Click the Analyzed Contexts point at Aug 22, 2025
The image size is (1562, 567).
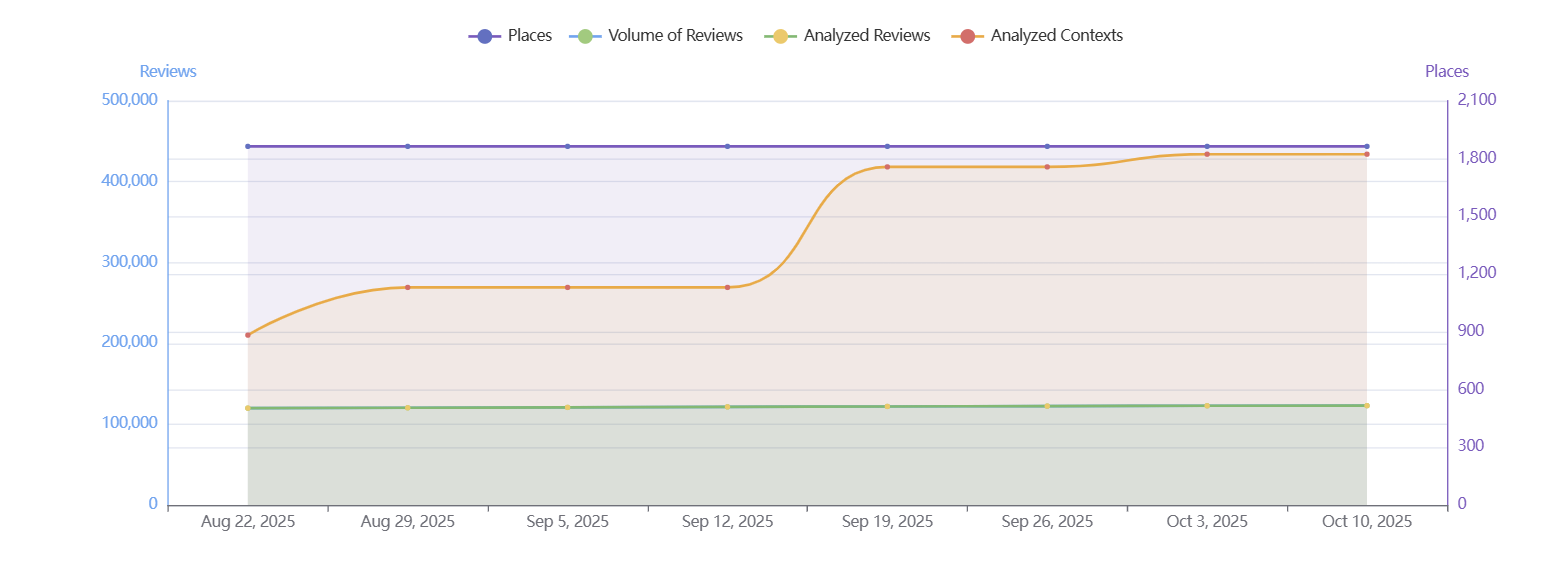248,335
